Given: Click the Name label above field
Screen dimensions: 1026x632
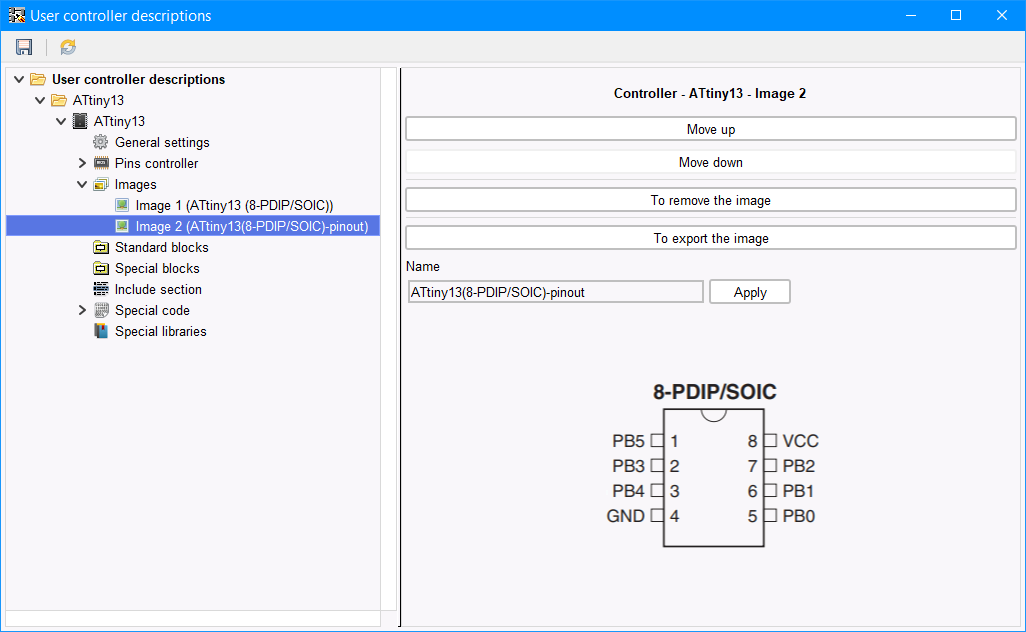Looking at the screenshot, I should tap(423, 266).
